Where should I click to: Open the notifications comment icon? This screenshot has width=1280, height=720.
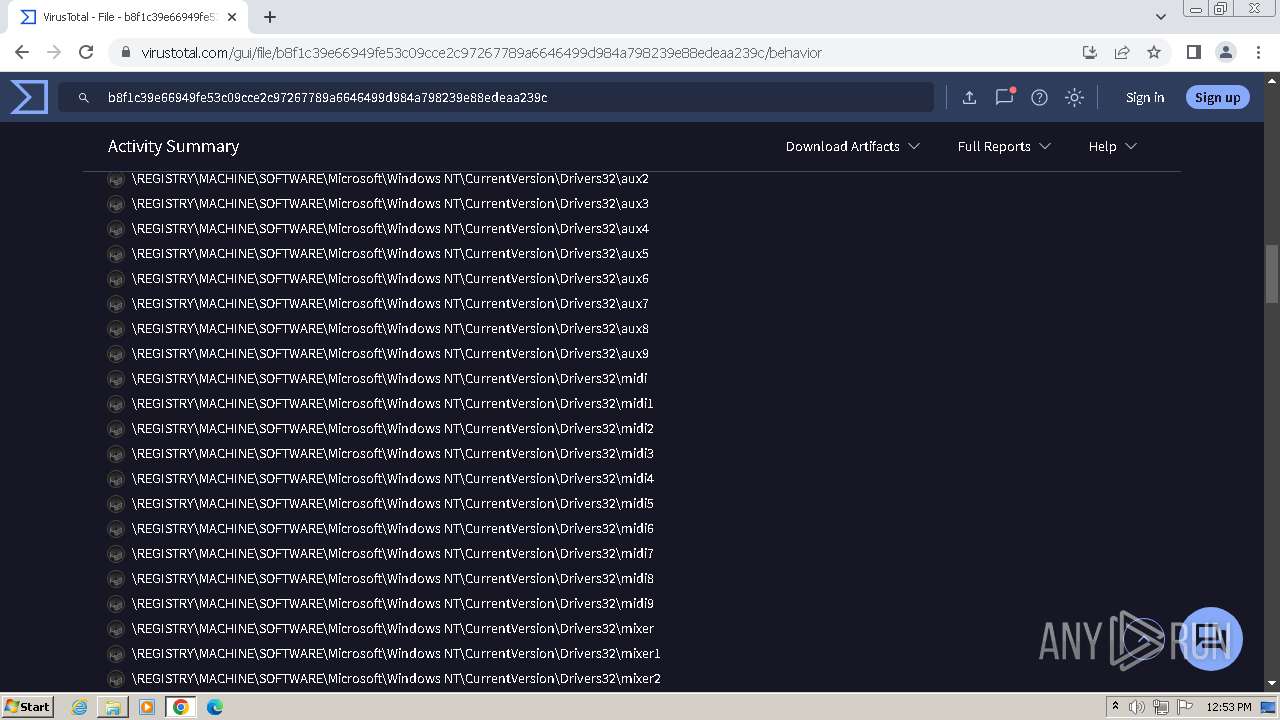[x=1004, y=97]
